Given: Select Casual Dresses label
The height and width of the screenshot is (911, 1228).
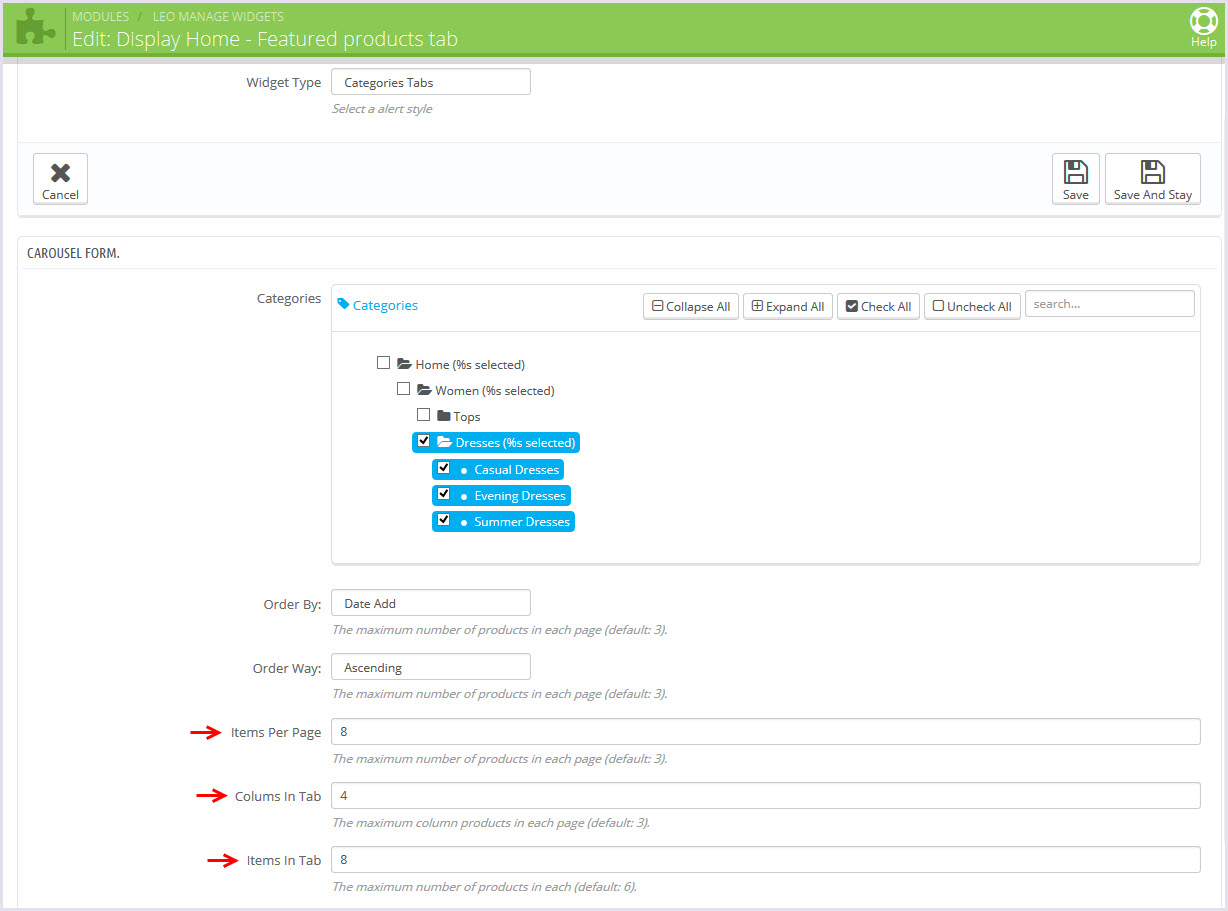Looking at the screenshot, I should pos(517,470).
